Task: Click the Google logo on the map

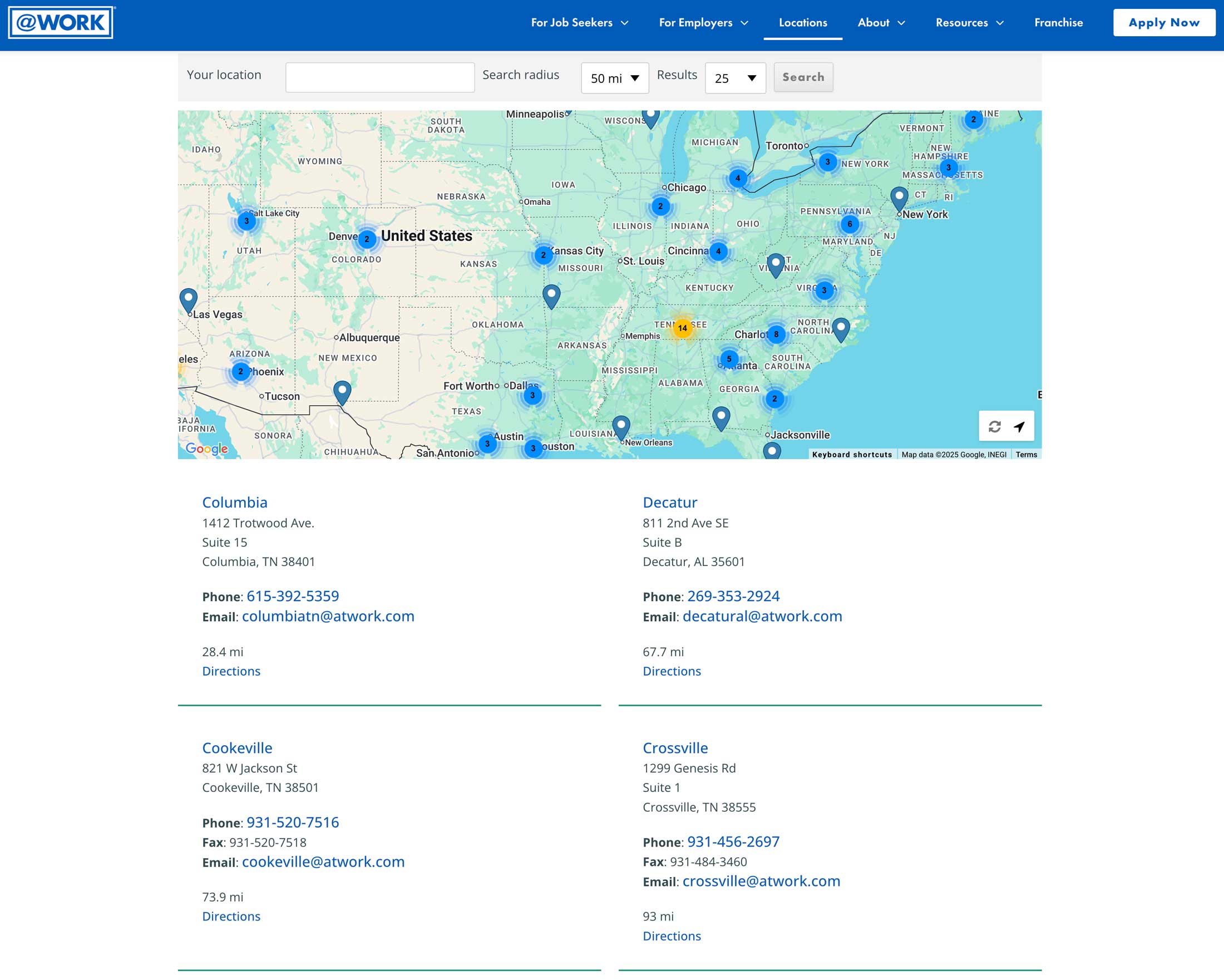Action: 206,449
